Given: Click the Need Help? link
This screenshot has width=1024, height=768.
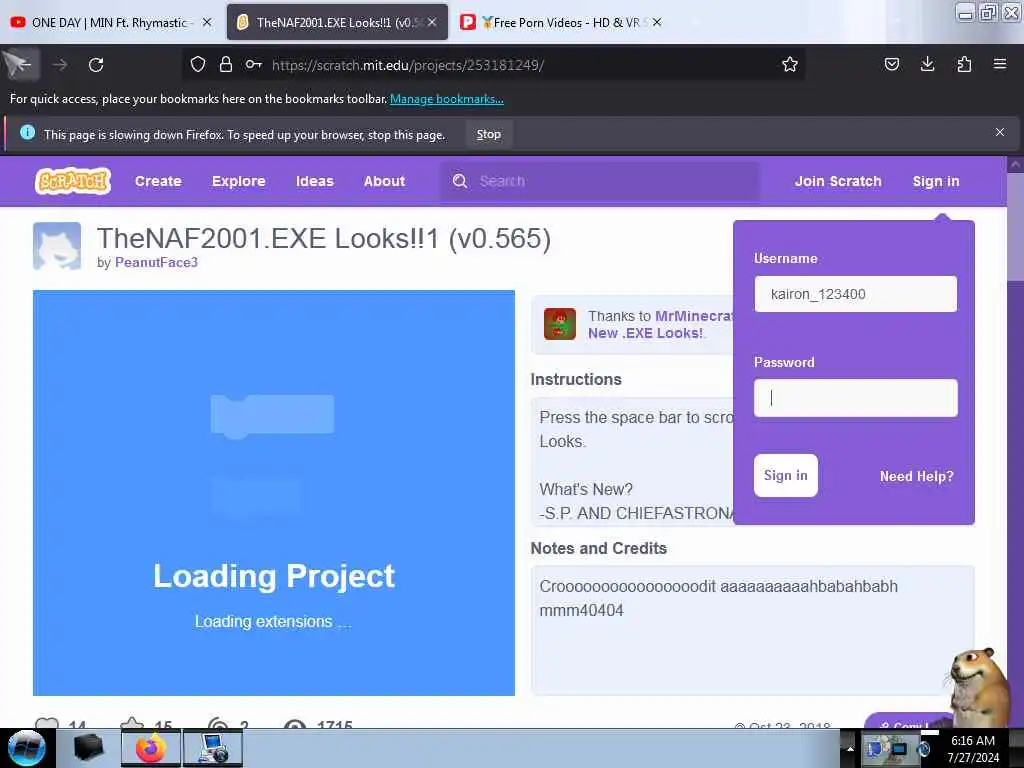Looking at the screenshot, I should coord(916,476).
